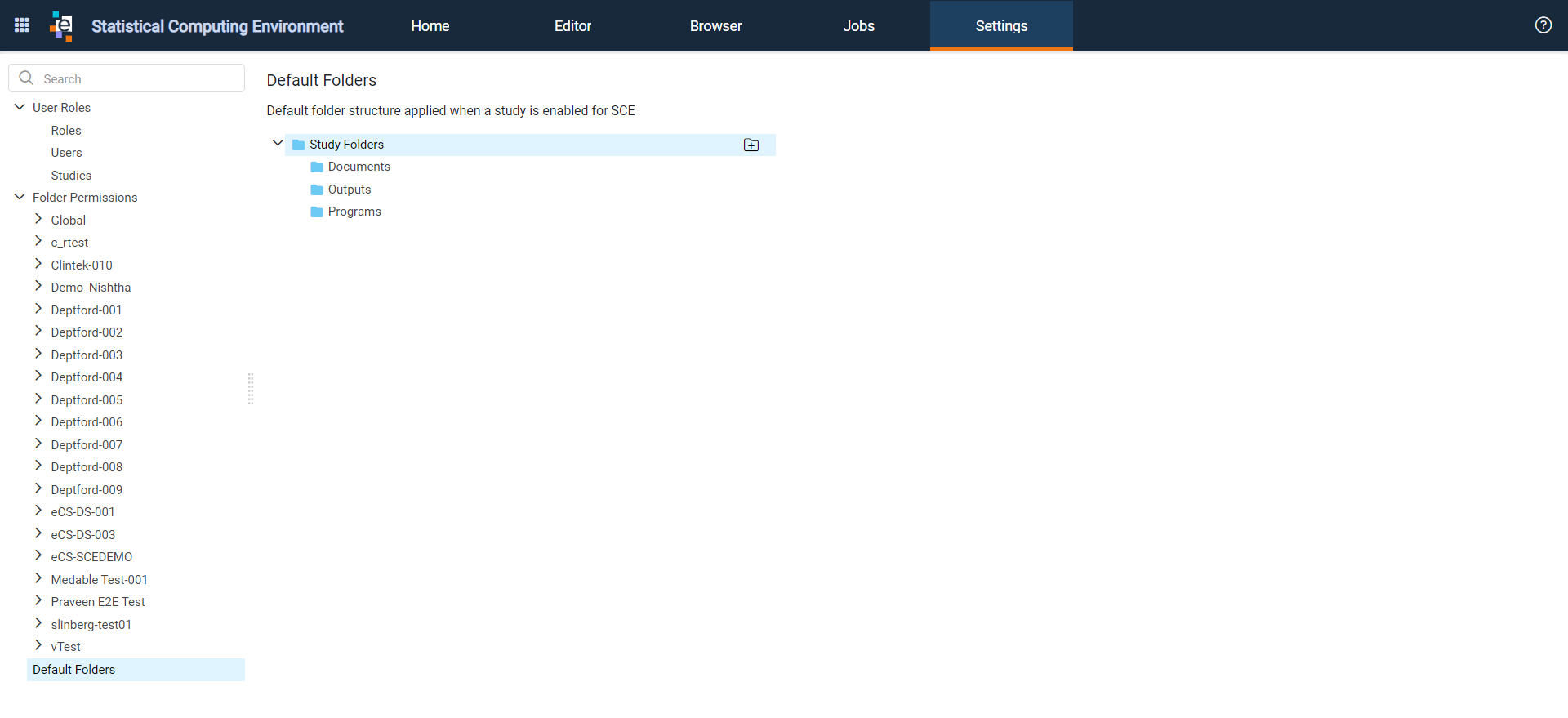Collapse the User Roles section
The width and height of the screenshot is (1568, 718).
click(20, 107)
